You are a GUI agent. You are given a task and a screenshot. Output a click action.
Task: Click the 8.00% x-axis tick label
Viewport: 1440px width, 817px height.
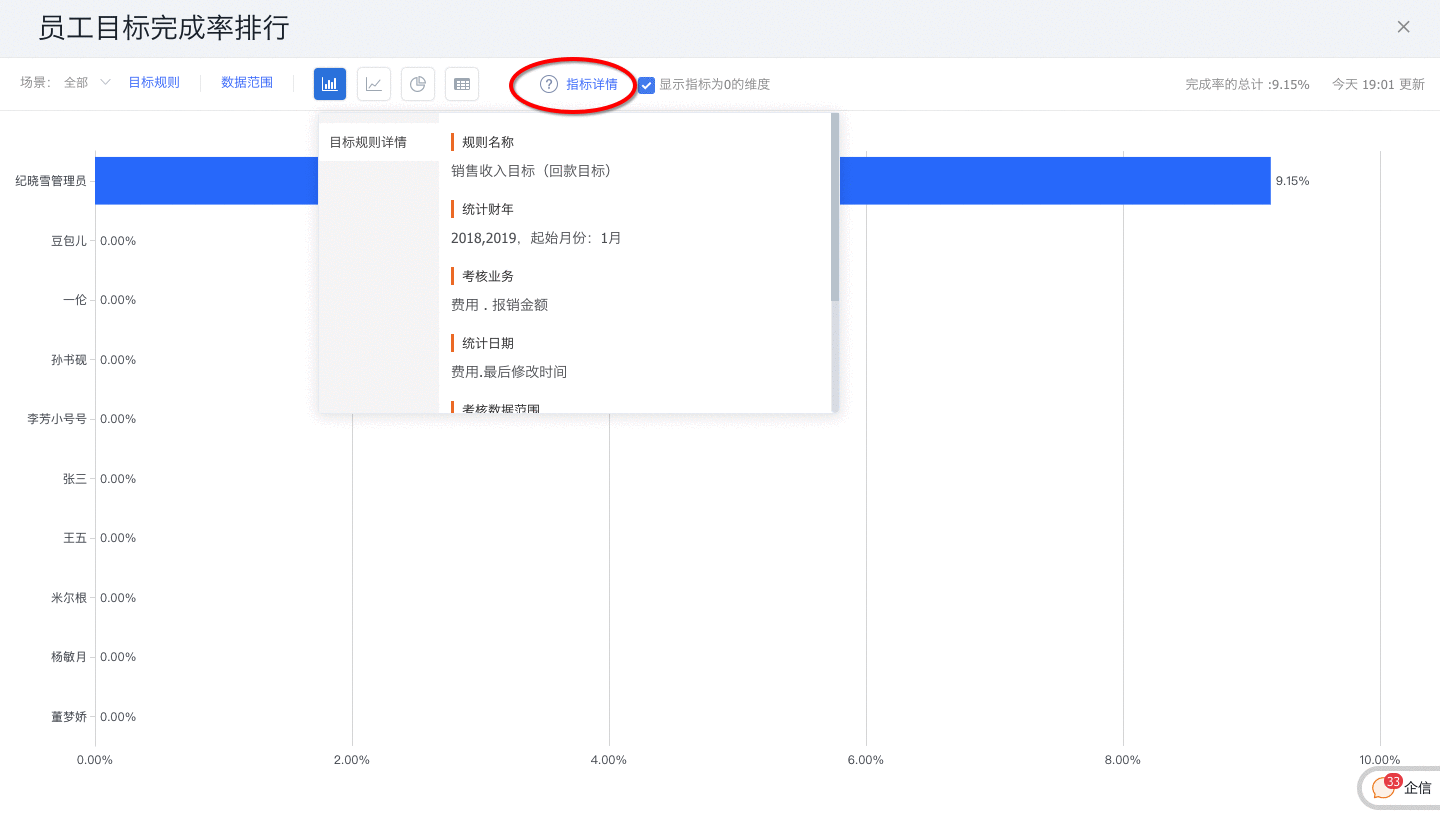point(1123,760)
